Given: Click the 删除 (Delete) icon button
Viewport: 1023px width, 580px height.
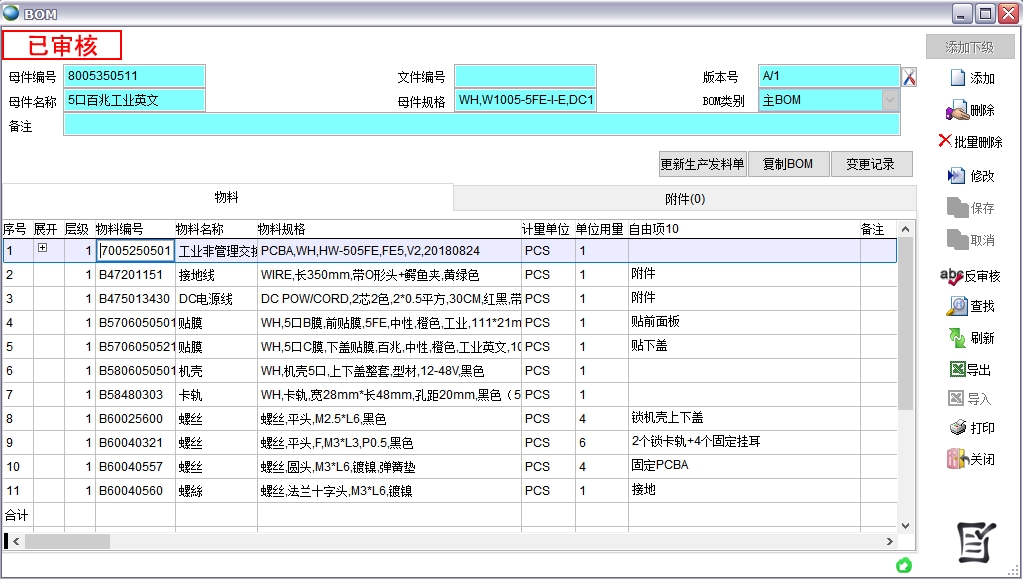Looking at the screenshot, I should [970, 110].
